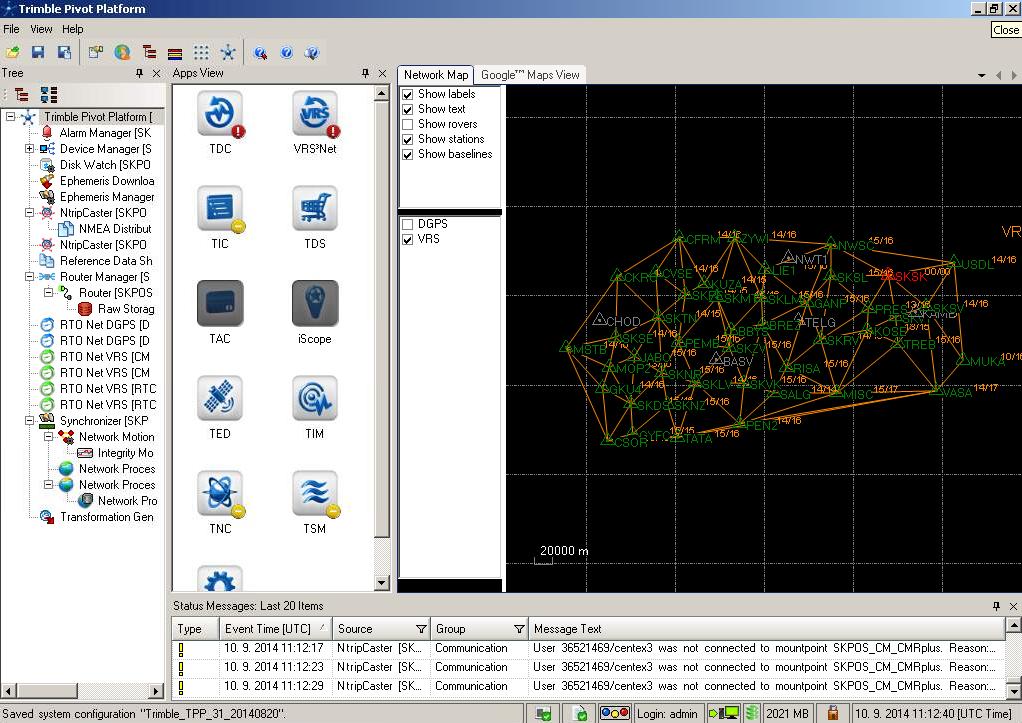This screenshot has height=723, width=1022.
Task: Click the save-as toolbar icon
Action: (64, 53)
